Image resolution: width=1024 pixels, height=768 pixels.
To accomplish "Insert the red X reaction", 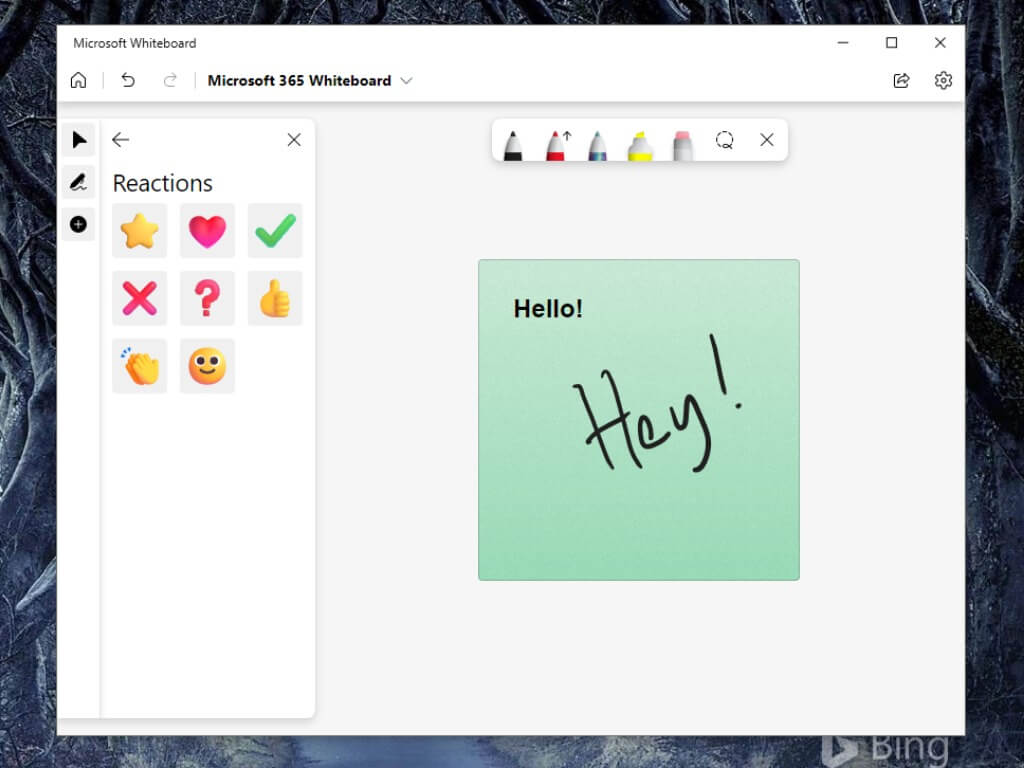I will click(x=140, y=298).
